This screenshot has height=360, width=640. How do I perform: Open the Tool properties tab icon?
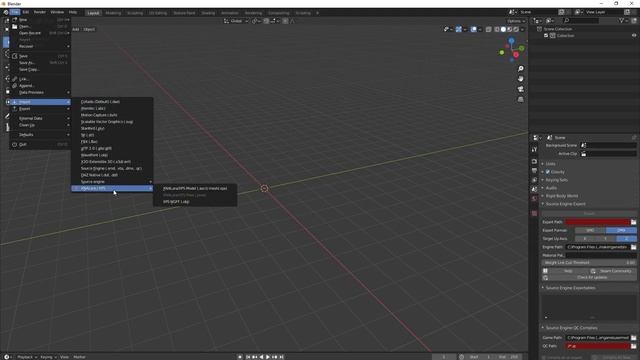tap(534, 150)
